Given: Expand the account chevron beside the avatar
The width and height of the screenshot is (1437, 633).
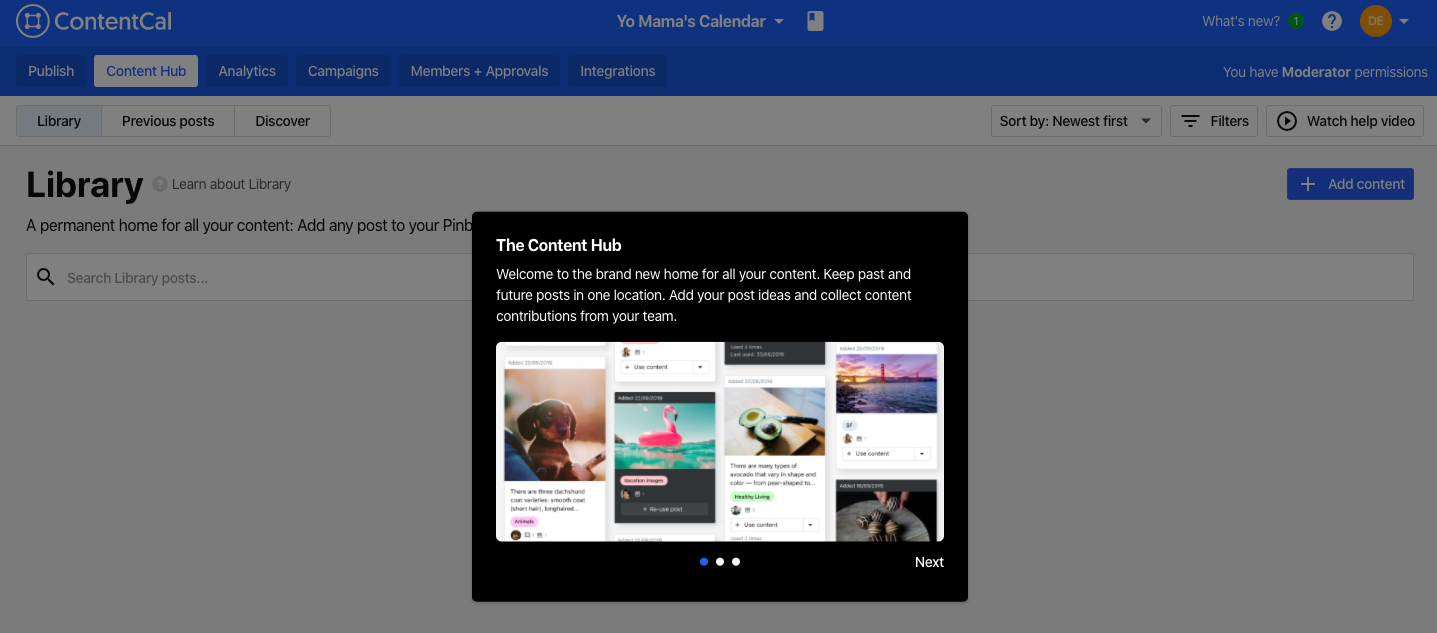Looking at the screenshot, I should click(x=1403, y=20).
